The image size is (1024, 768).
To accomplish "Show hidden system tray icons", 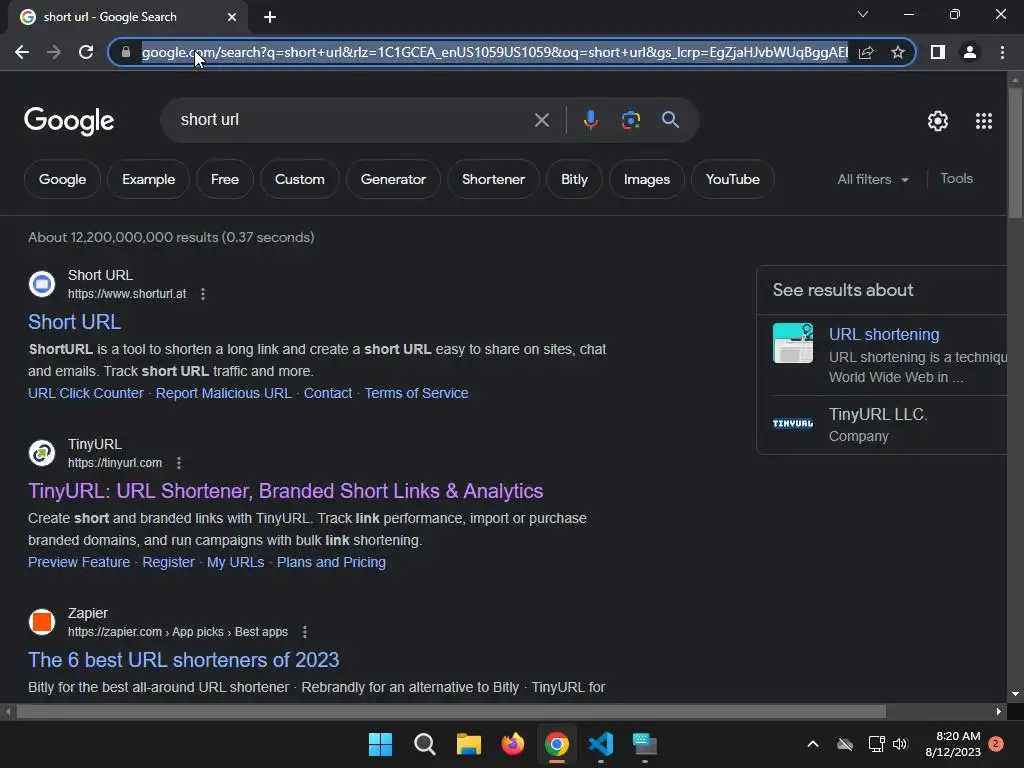I will point(812,744).
